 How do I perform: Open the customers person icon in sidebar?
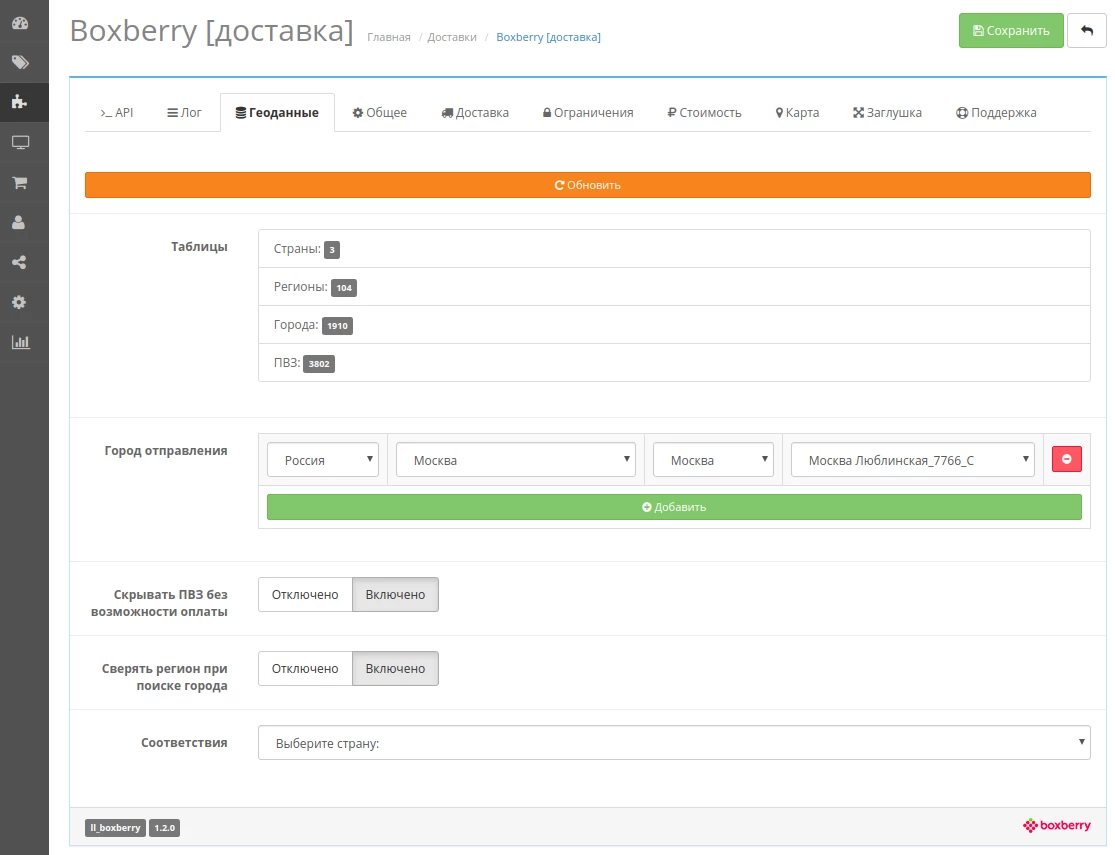pyautogui.click(x=20, y=223)
